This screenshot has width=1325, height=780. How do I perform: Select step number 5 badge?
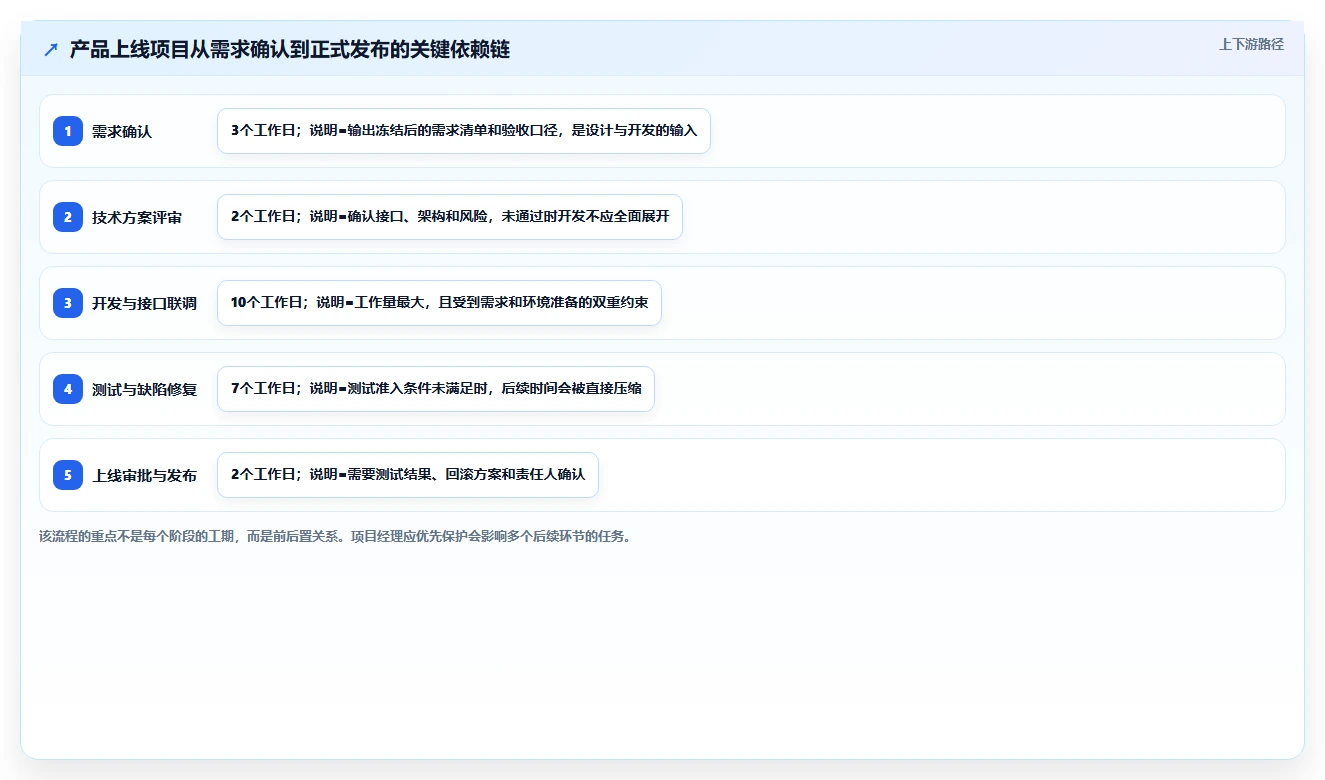tap(68, 475)
